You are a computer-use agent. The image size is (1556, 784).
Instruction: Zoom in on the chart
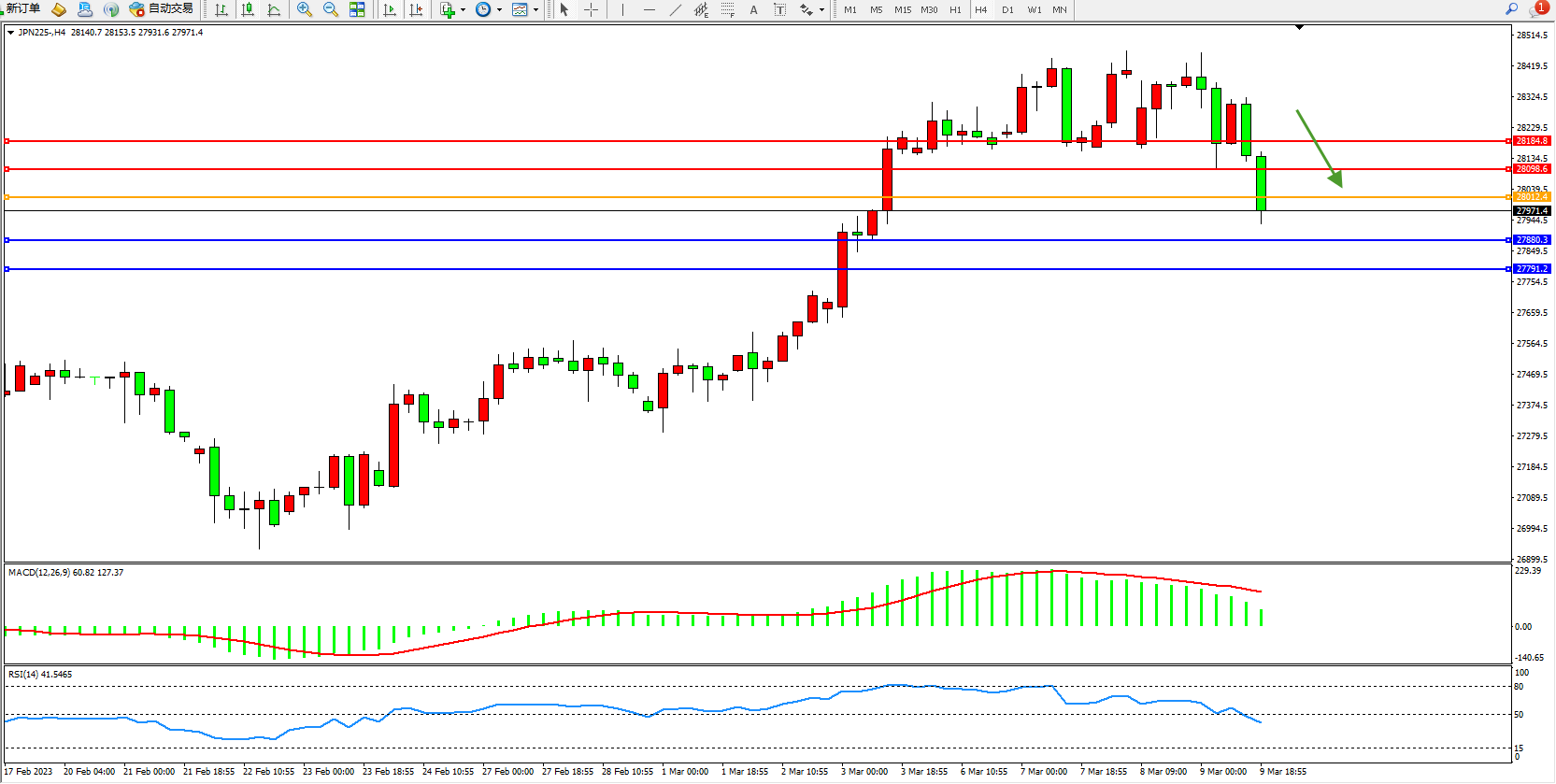coord(305,9)
